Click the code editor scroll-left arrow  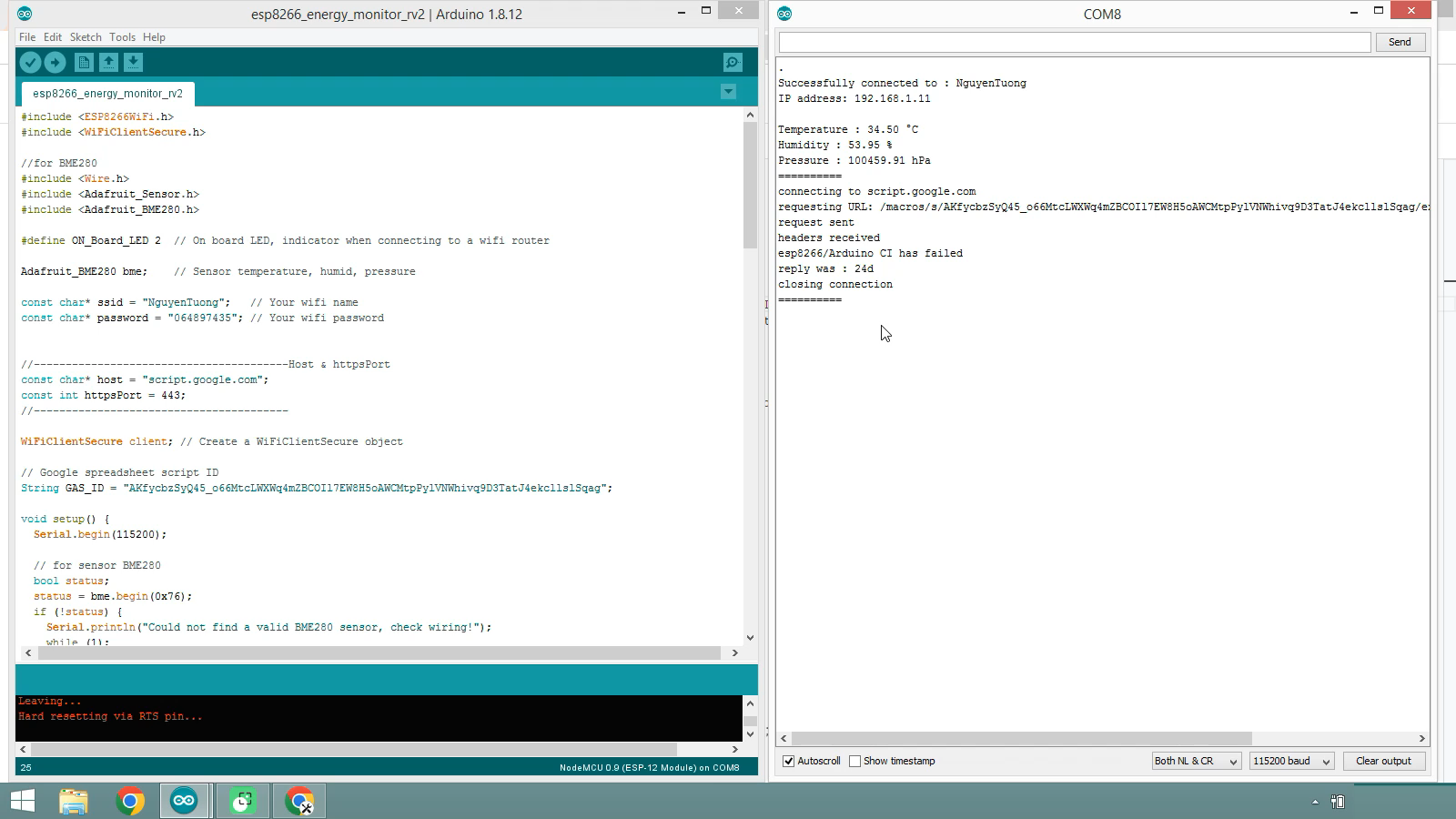(28, 652)
